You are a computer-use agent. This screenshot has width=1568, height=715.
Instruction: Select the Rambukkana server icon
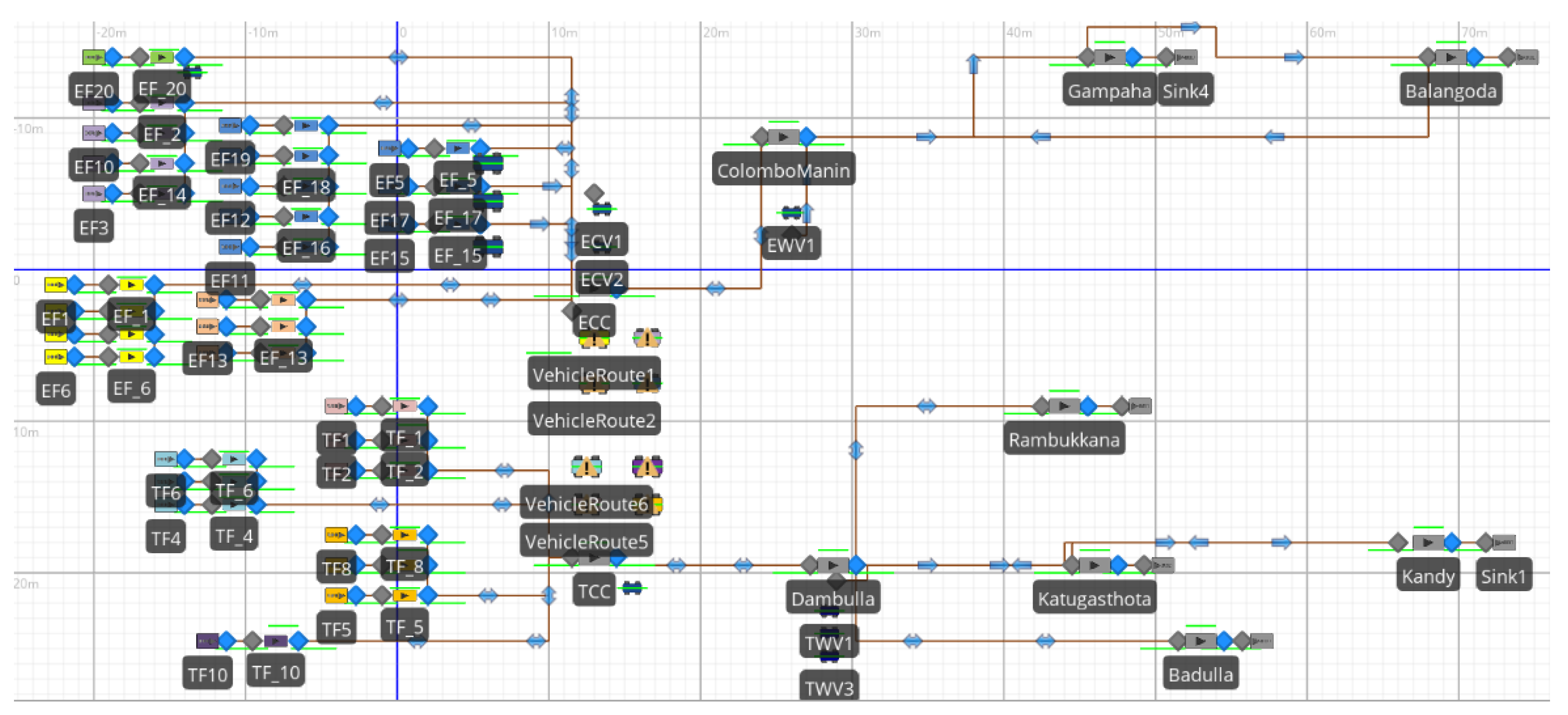[1064, 405]
